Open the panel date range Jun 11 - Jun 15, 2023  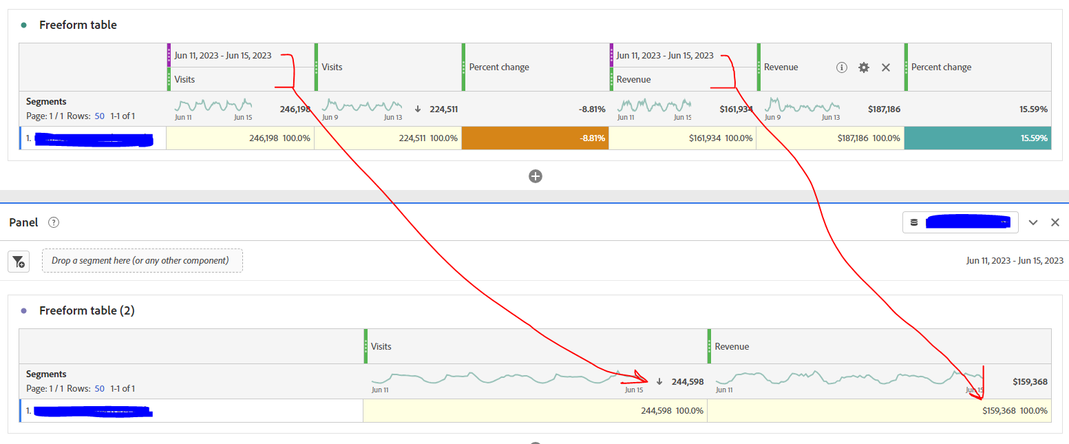click(1014, 261)
